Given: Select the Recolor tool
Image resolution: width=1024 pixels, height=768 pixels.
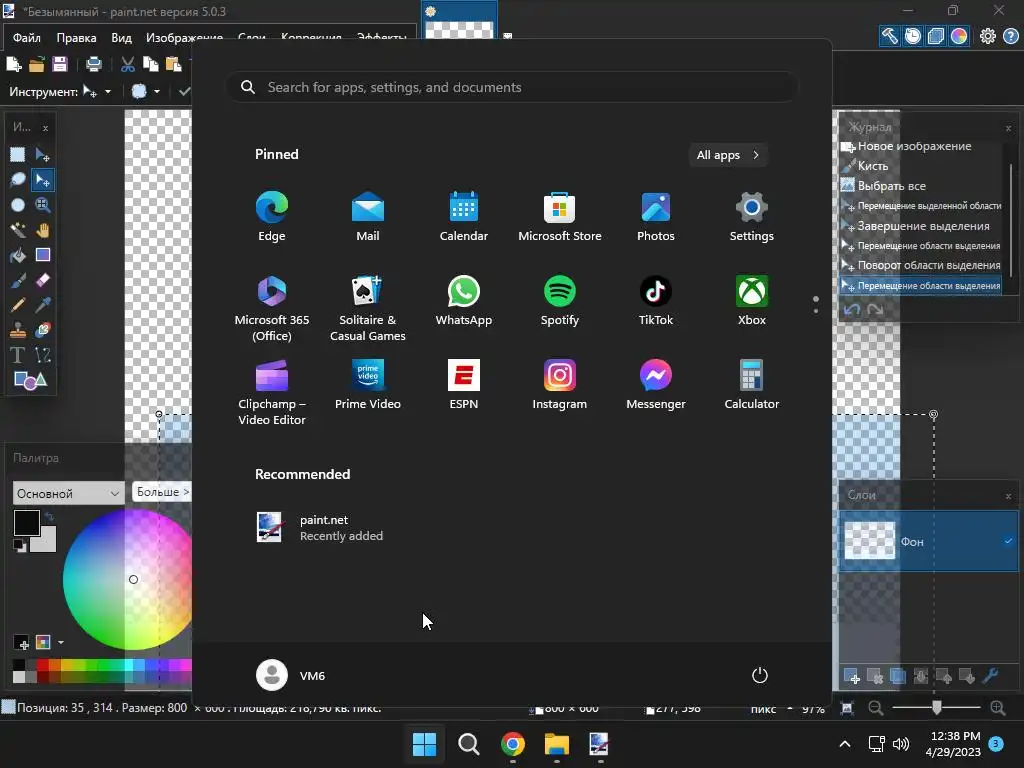Looking at the screenshot, I should [x=42, y=330].
